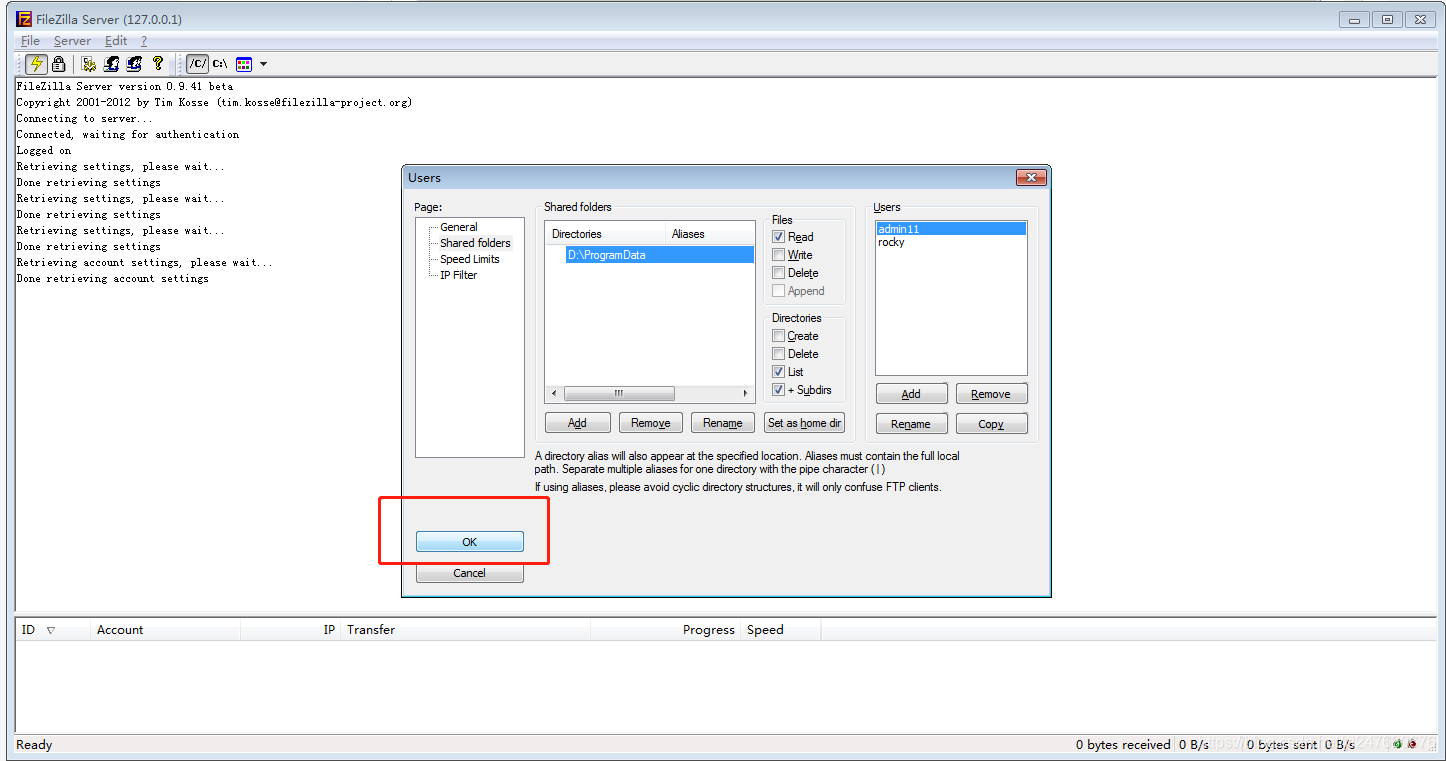Select General page in Users dialog
Viewport: 1446px width, 761px height.
click(459, 227)
